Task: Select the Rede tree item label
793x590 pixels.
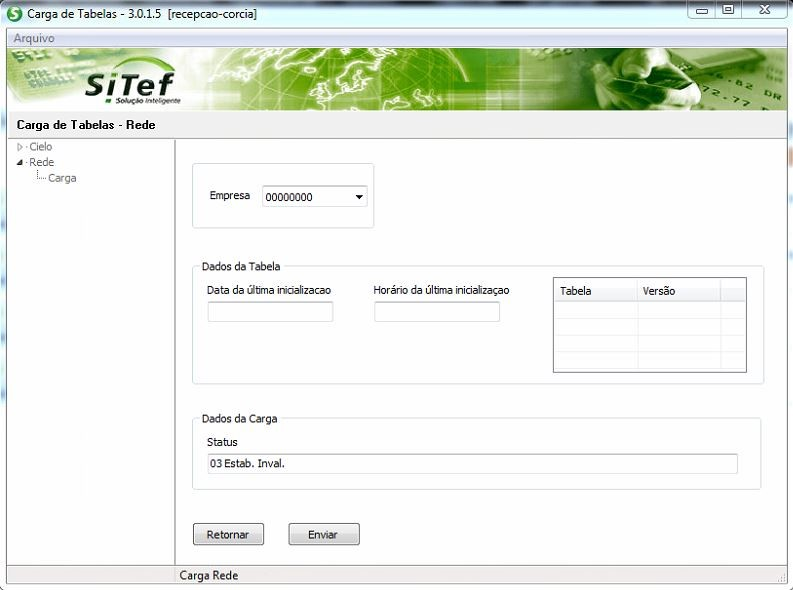Action: point(41,162)
